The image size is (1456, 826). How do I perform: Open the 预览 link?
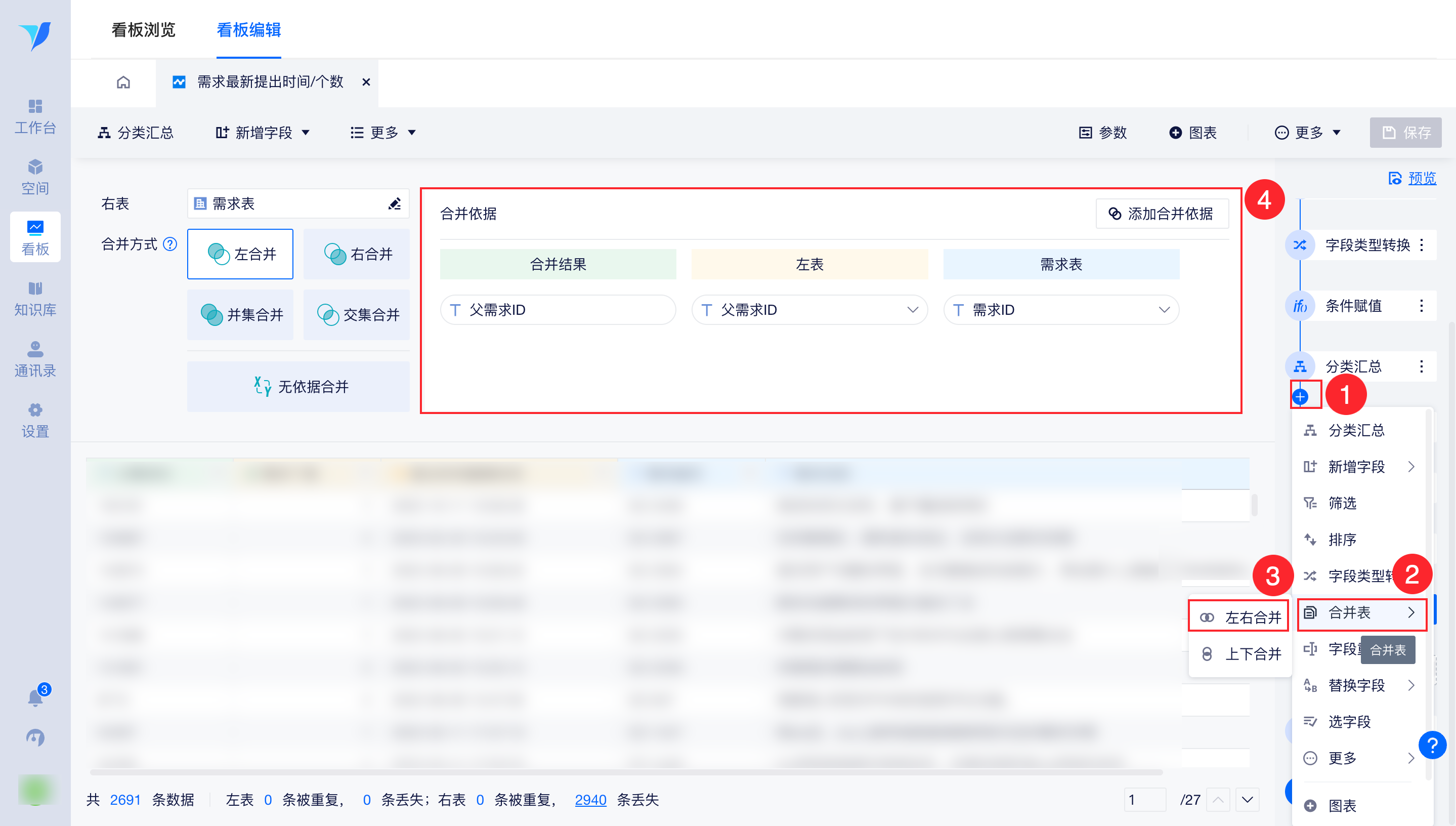[1422, 178]
